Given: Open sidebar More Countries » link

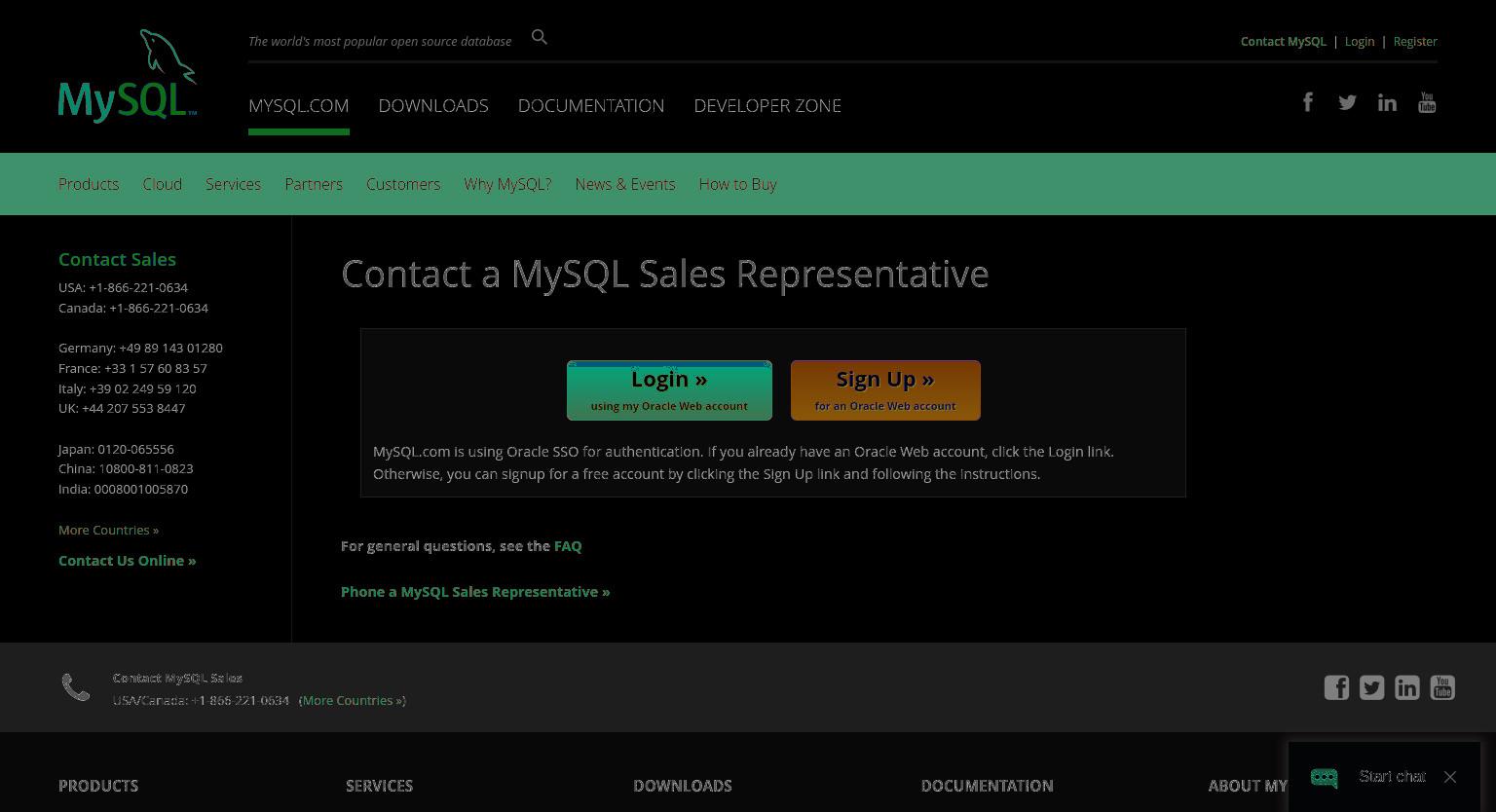Looking at the screenshot, I should click(x=108, y=530).
